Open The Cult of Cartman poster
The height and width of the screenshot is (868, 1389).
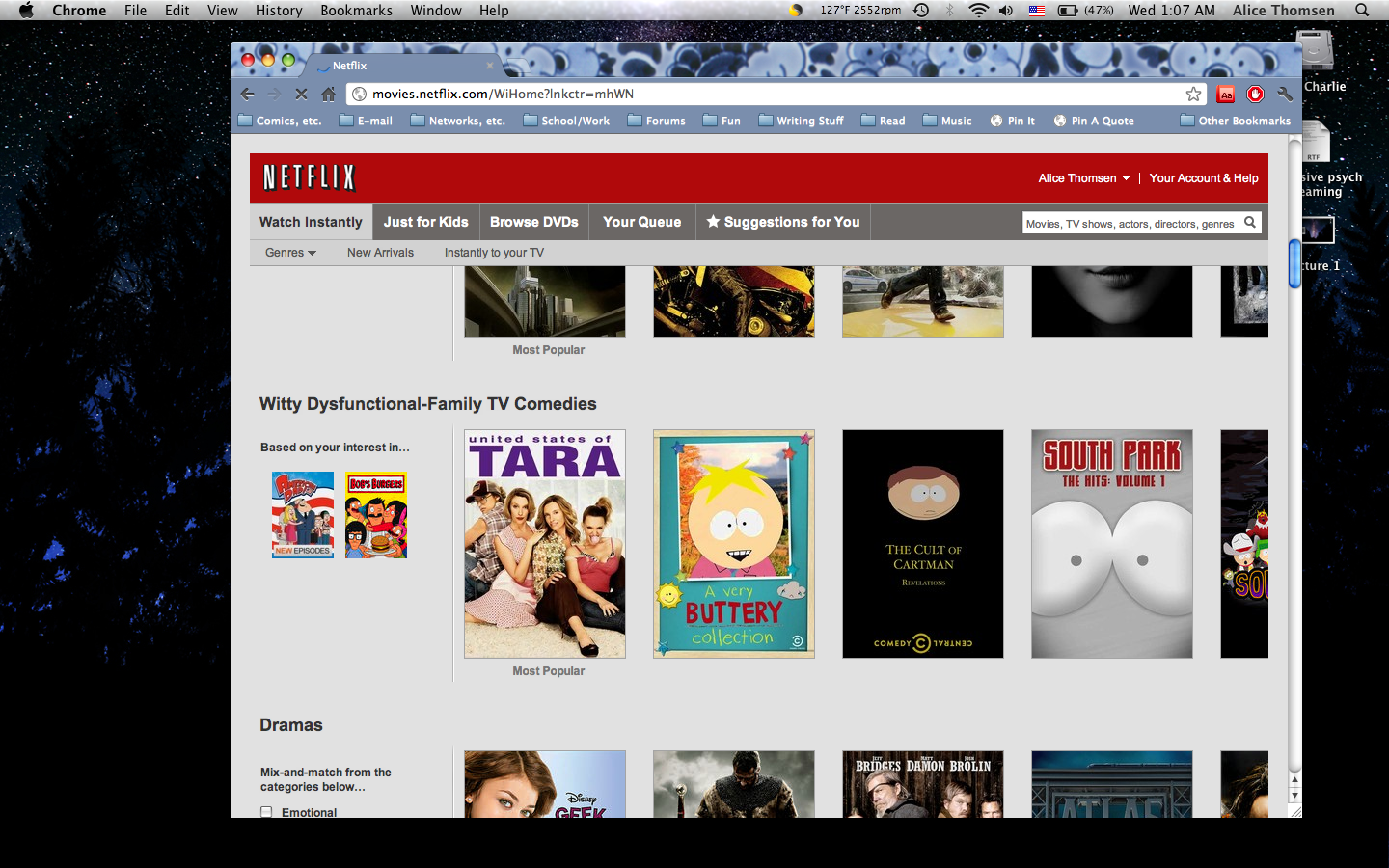point(923,544)
